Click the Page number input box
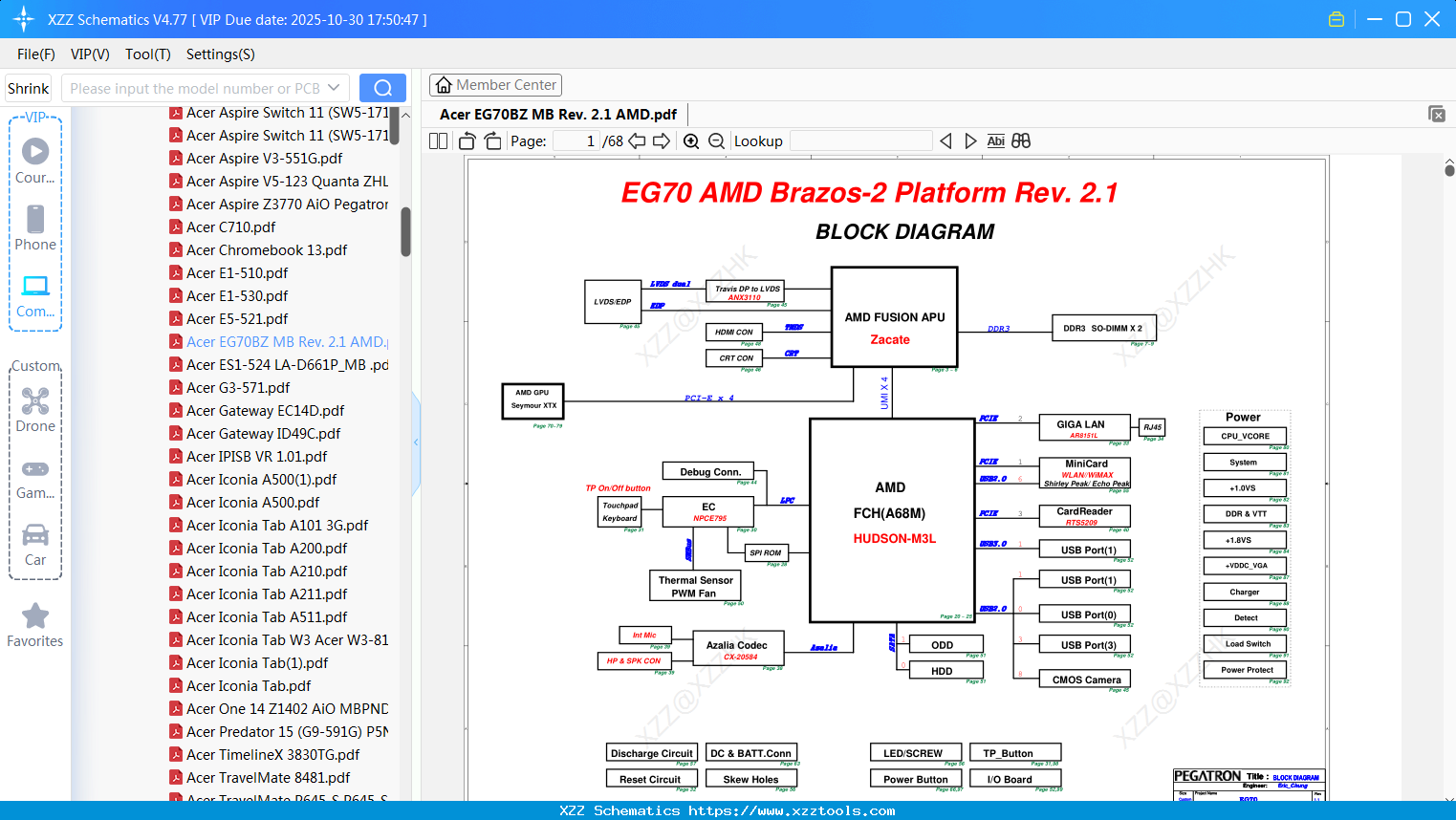1456x820 pixels. point(576,141)
